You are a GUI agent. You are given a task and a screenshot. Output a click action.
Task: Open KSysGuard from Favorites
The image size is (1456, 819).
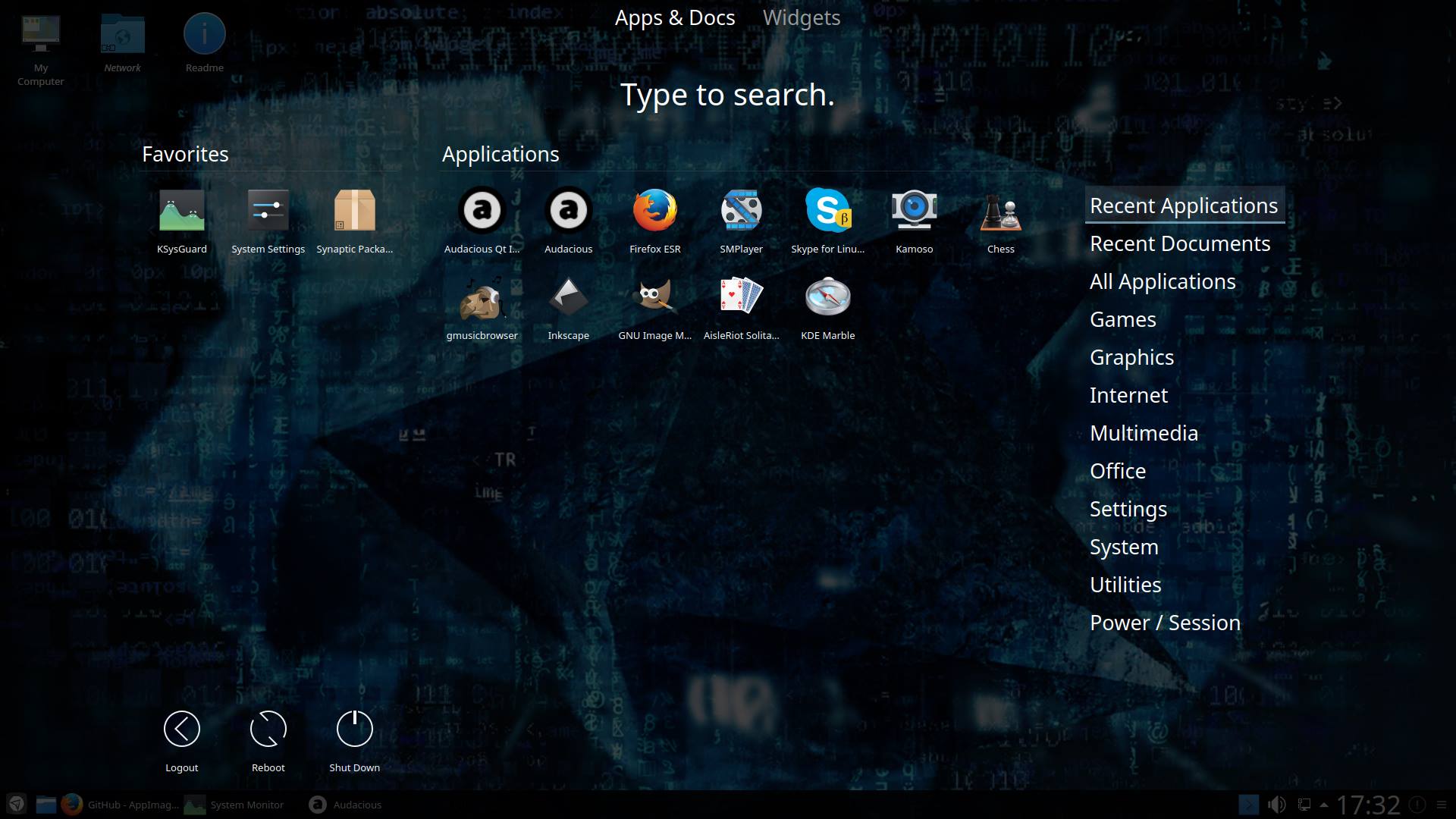[x=182, y=221]
